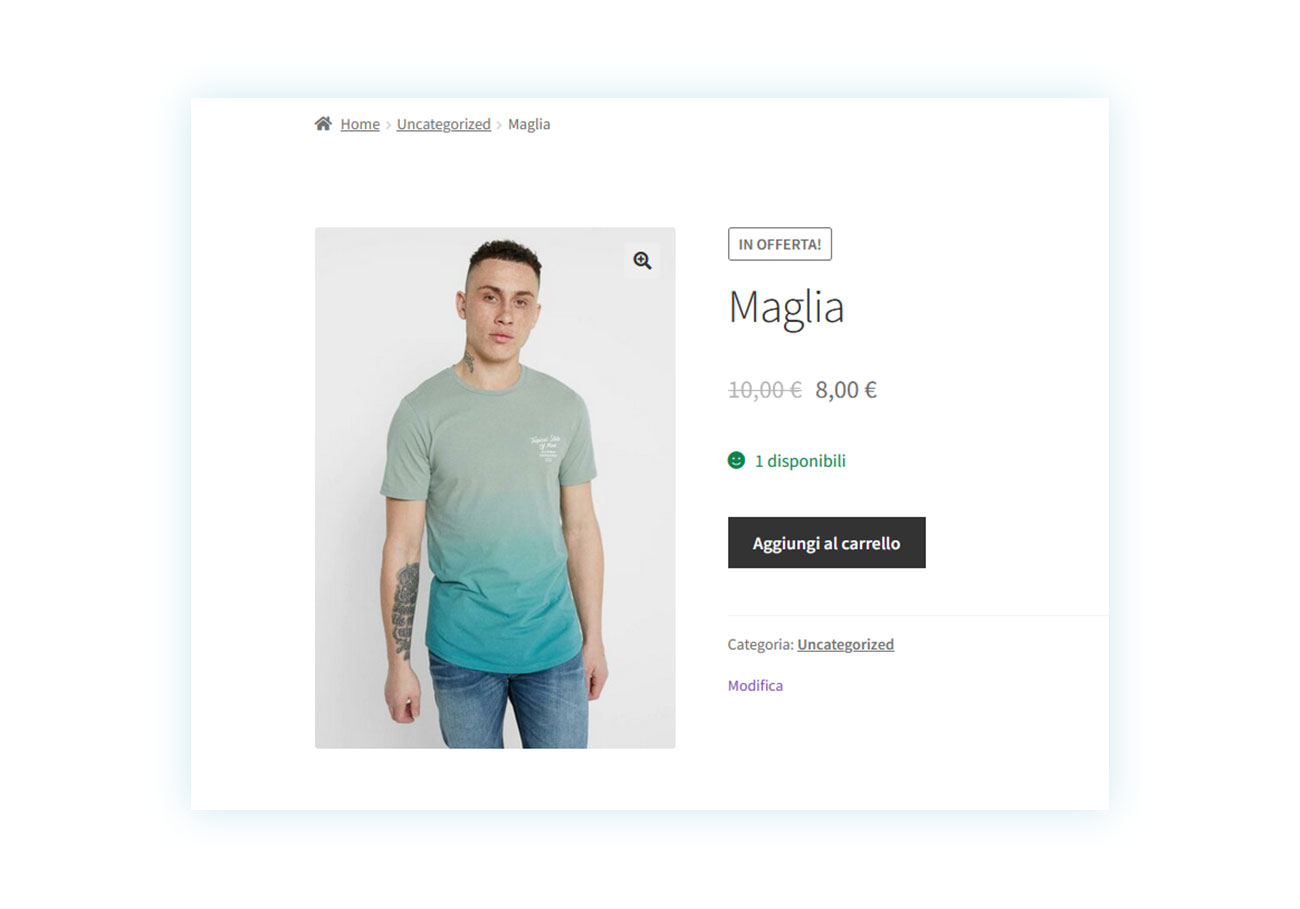Viewport: 1300px width, 909px height.
Task: Click the Maglia product title heading
Action: 786,307
